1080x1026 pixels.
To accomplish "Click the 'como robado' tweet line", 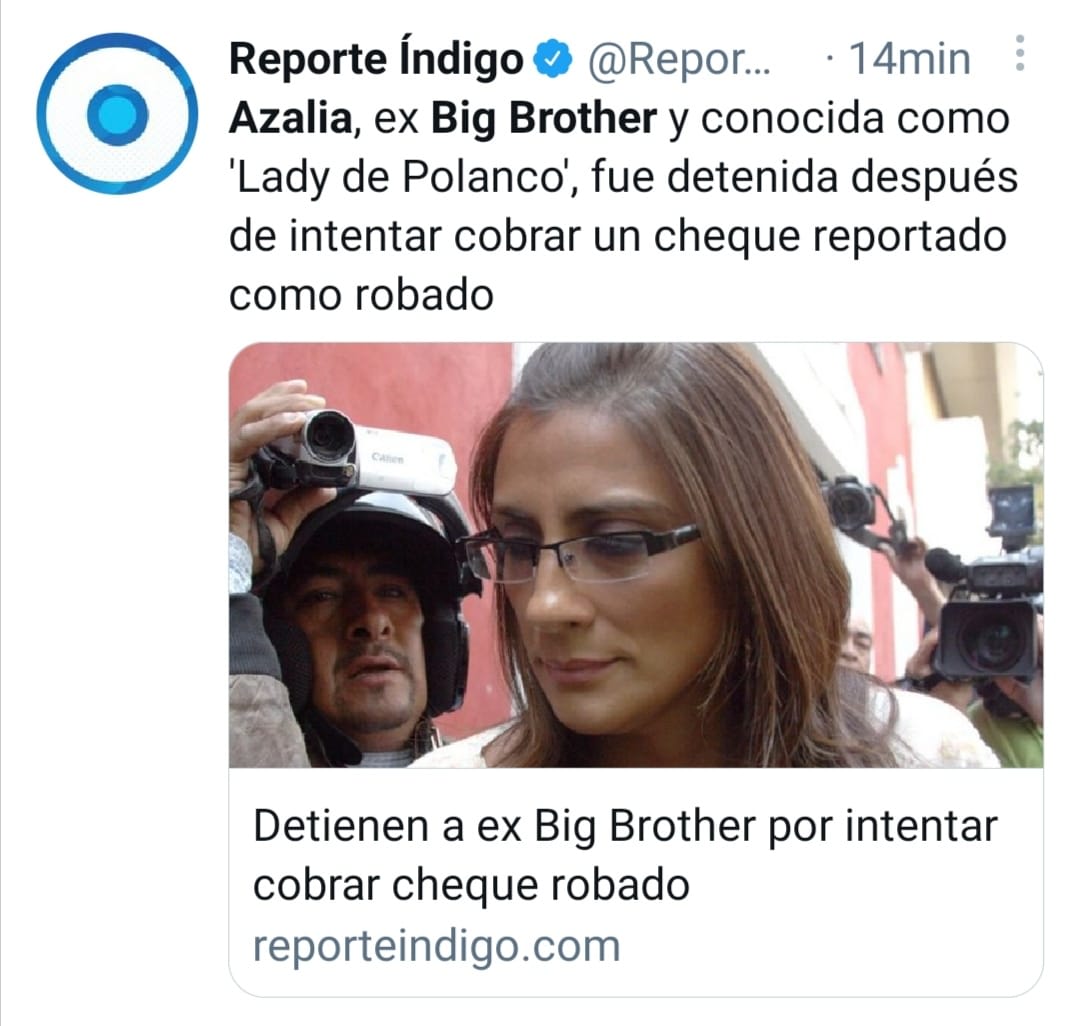I will [x=361, y=295].
